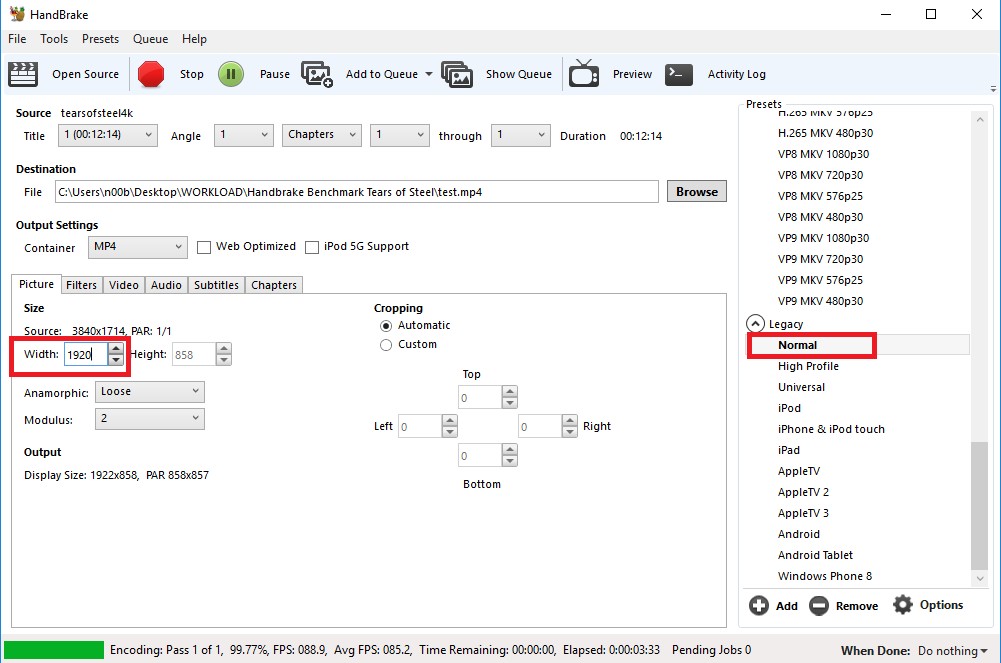The width and height of the screenshot is (1001, 663).
Task: Click the Browse button
Action: coord(696,192)
